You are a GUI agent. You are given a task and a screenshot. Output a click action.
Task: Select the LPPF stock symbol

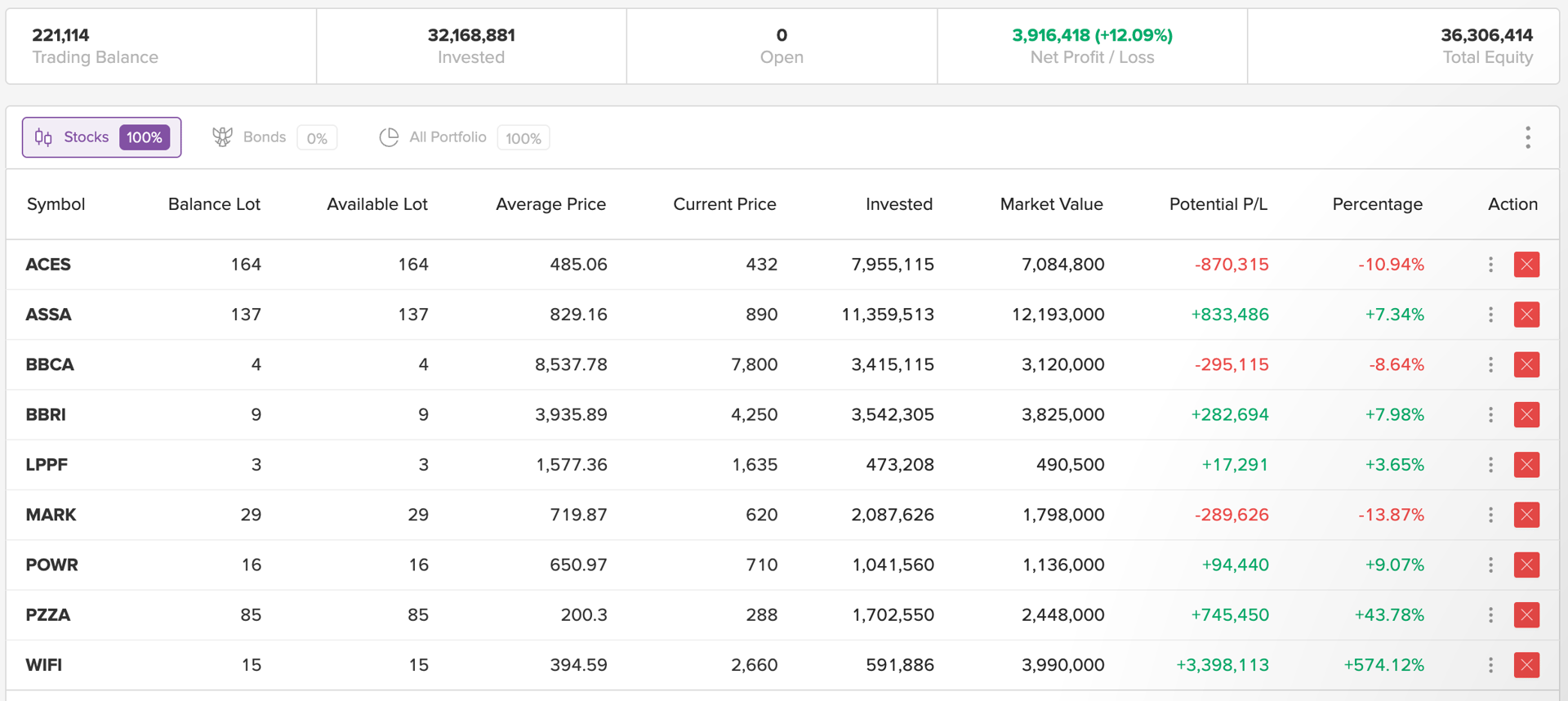point(47,465)
